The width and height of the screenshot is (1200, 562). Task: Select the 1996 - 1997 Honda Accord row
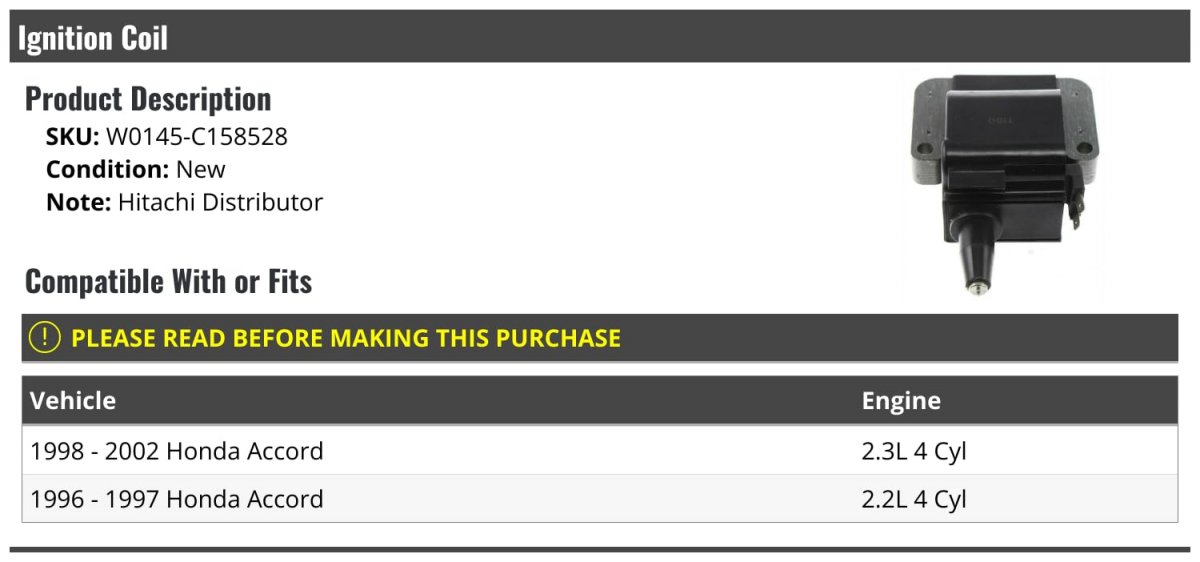177,499
